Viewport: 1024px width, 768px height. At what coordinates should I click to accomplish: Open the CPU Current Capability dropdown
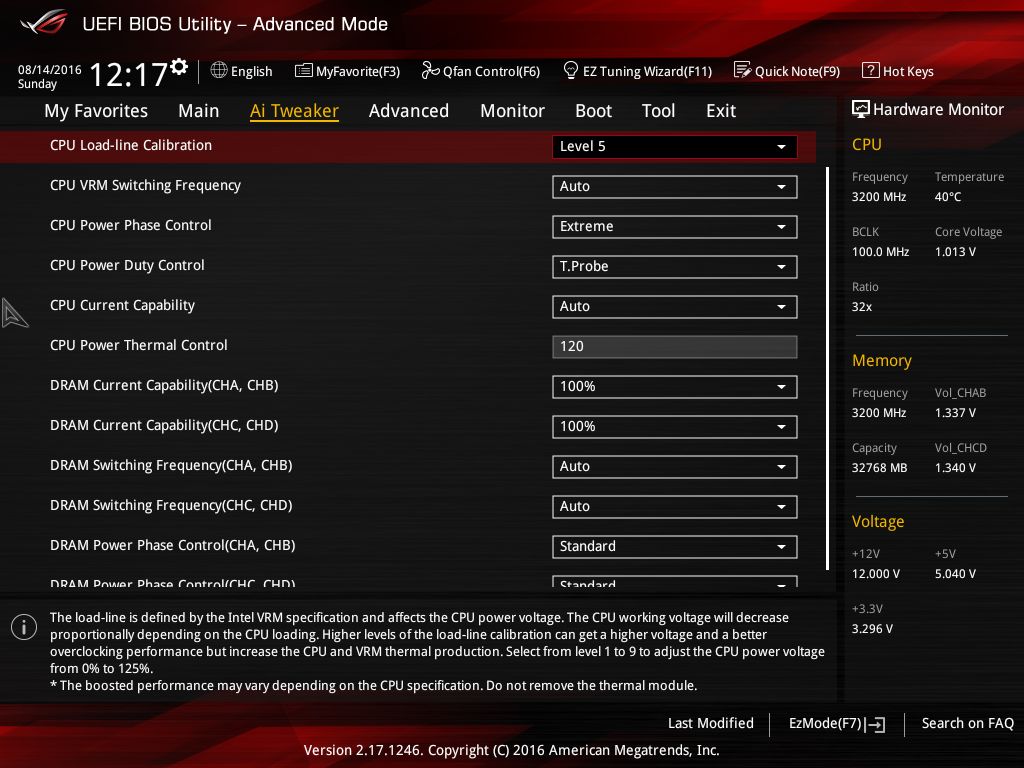click(675, 306)
